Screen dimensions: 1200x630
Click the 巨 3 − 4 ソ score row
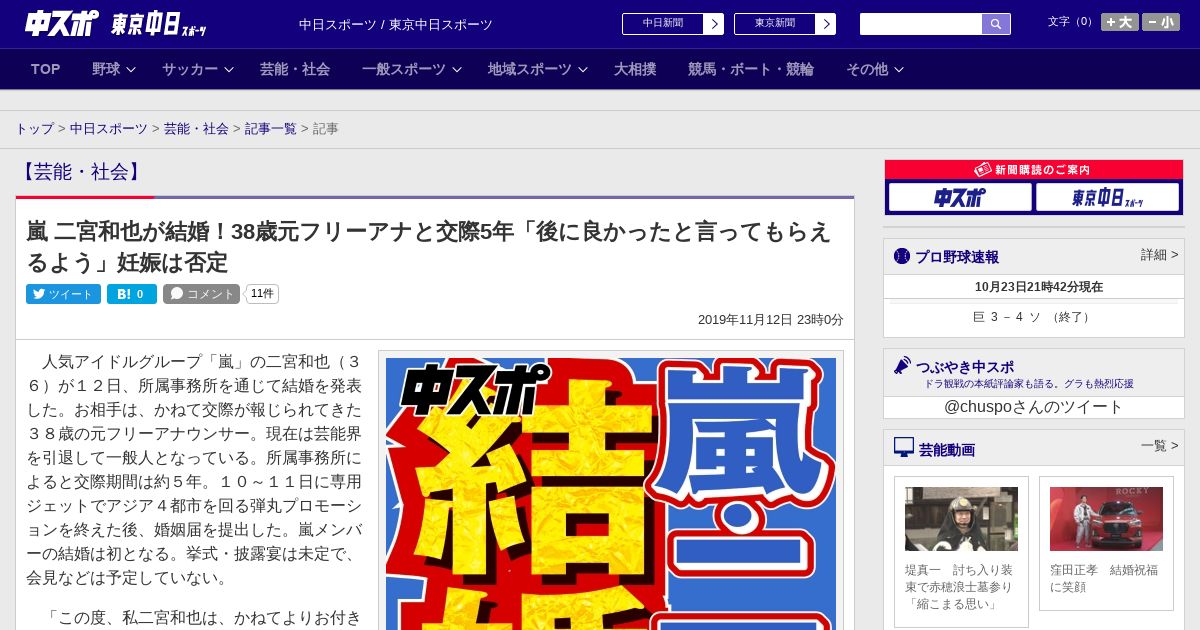click(1034, 317)
